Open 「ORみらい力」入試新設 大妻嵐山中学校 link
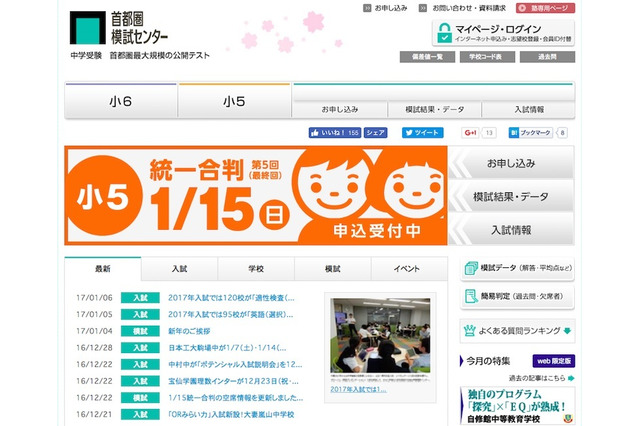The height and width of the screenshot is (426, 640). (x=231, y=415)
